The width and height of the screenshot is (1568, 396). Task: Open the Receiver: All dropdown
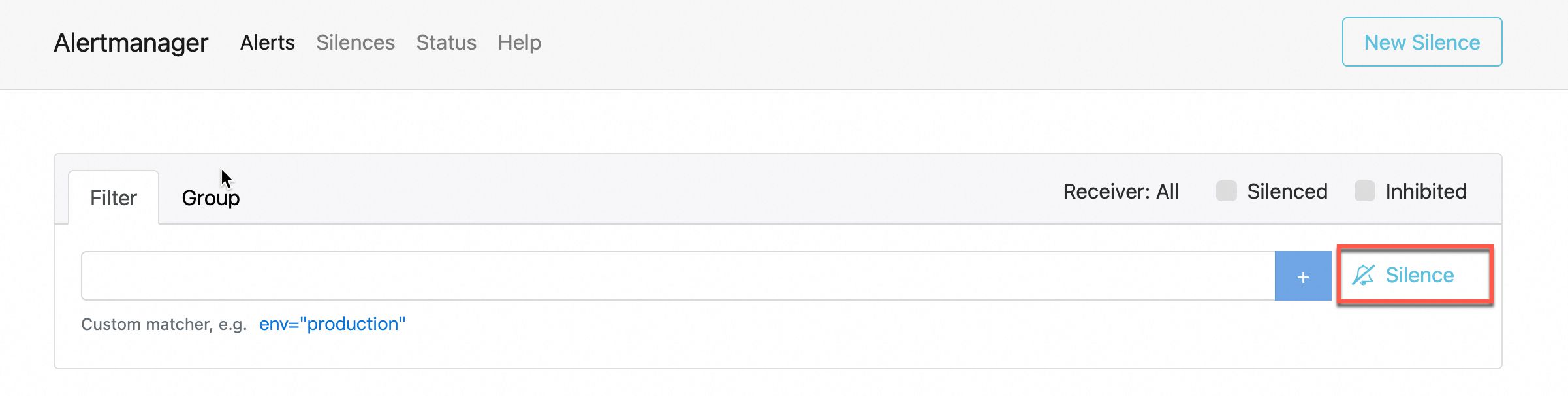pos(1120,191)
